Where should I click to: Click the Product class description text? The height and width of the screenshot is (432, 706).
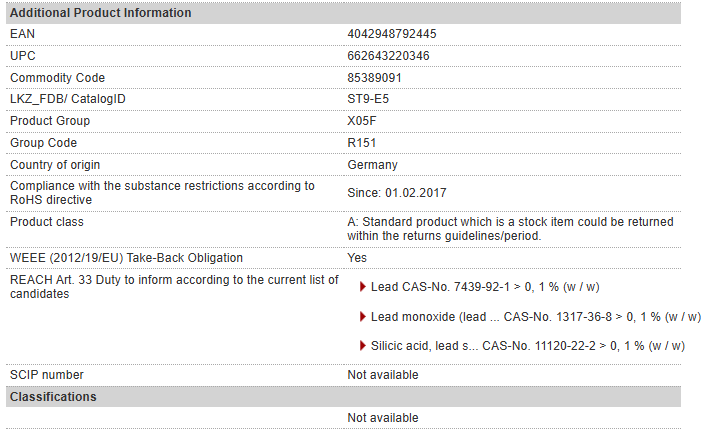coord(510,229)
